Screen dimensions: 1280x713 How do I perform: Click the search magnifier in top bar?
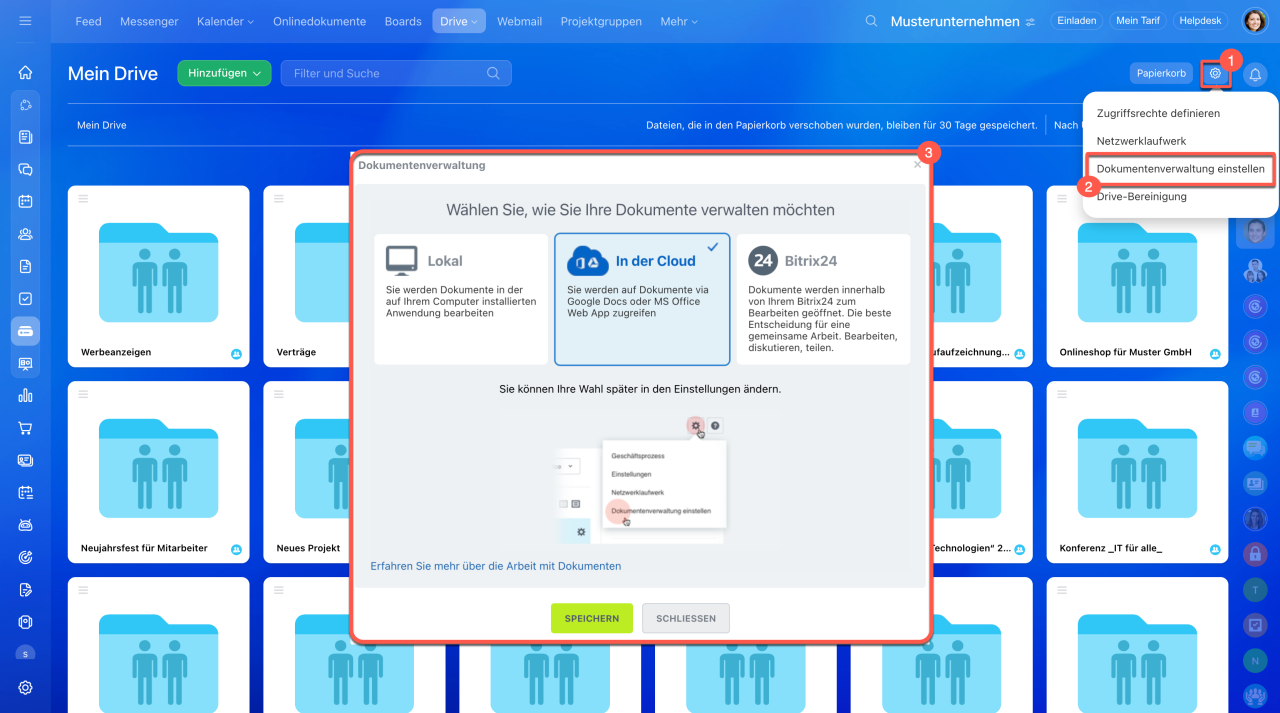point(872,21)
